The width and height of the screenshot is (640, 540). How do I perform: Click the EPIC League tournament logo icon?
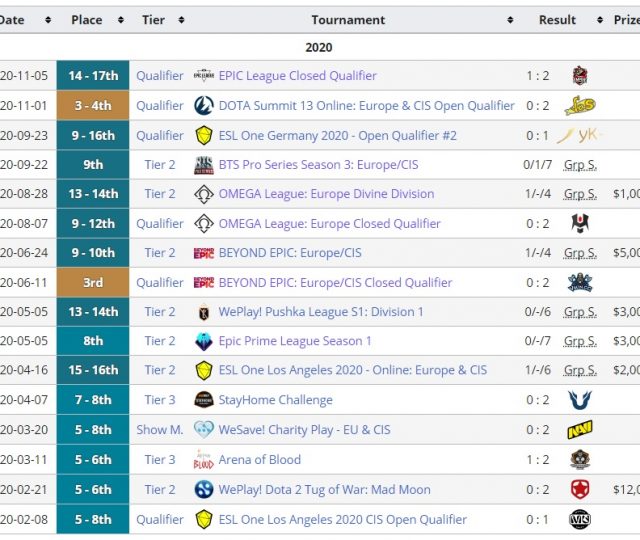point(204,76)
